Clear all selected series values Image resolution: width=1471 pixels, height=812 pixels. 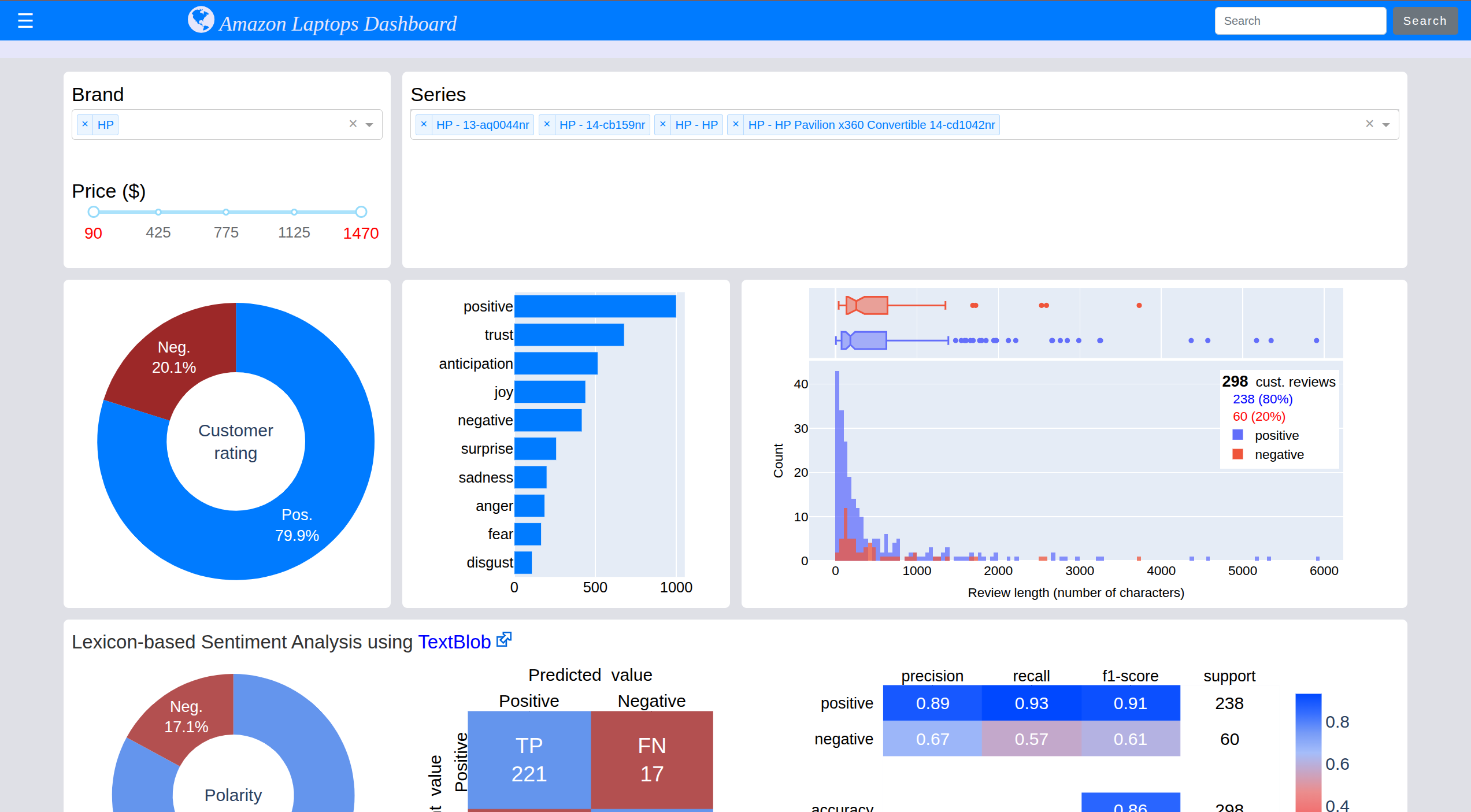1369,124
